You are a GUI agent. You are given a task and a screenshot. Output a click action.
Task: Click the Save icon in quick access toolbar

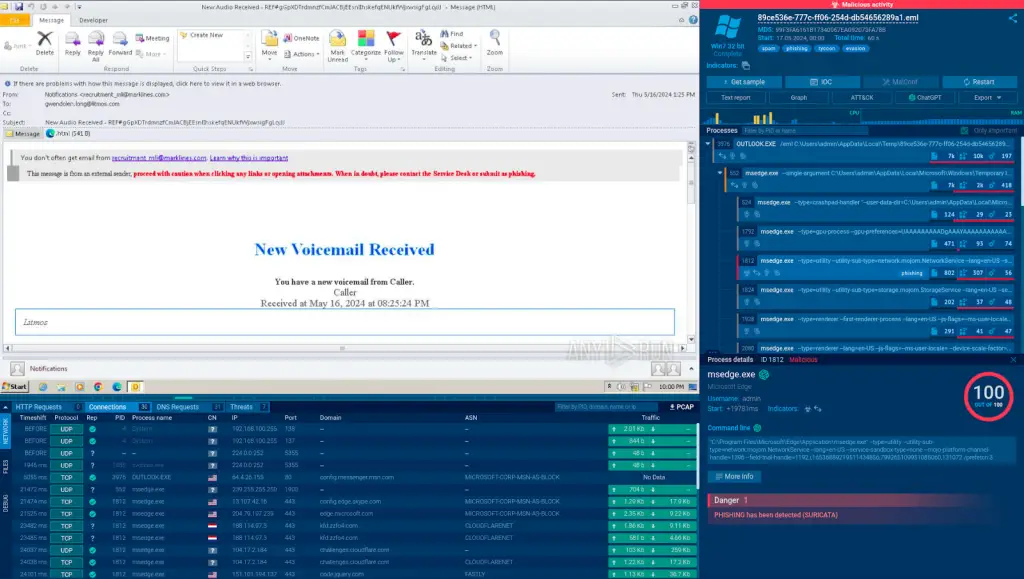tap(18, 7)
